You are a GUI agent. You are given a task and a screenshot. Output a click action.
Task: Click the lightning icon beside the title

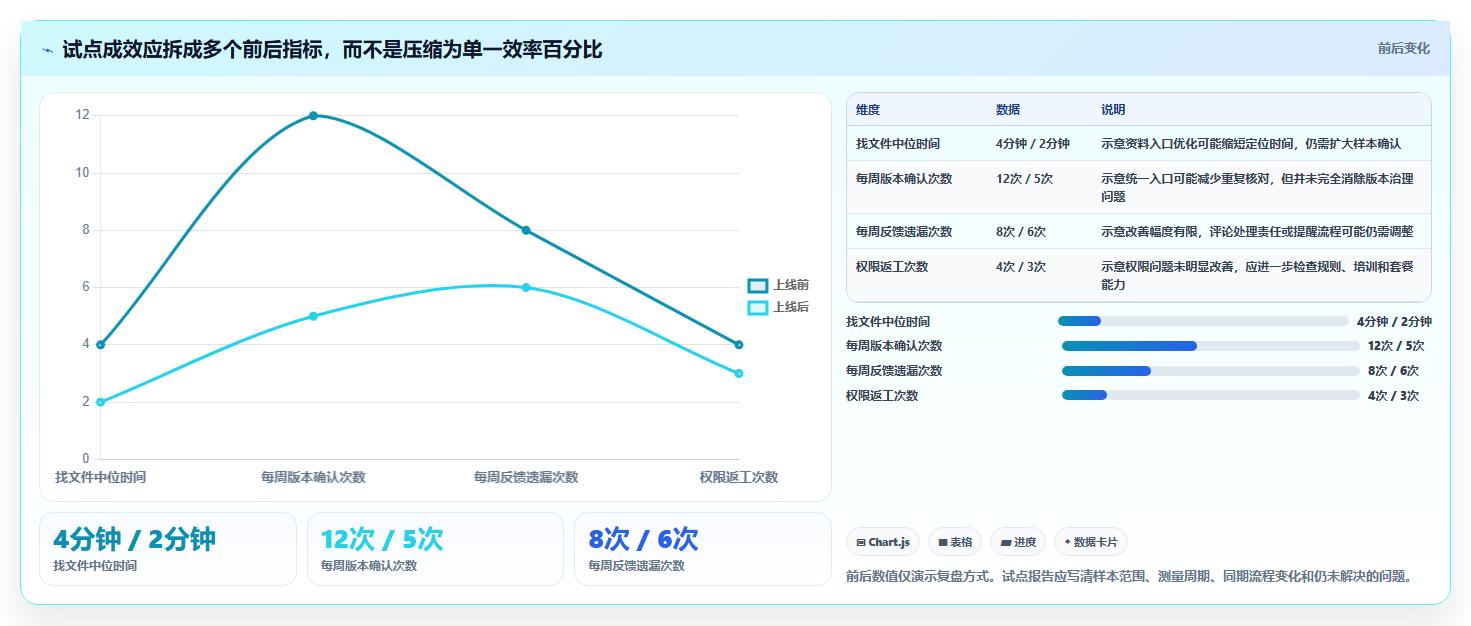point(48,50)
